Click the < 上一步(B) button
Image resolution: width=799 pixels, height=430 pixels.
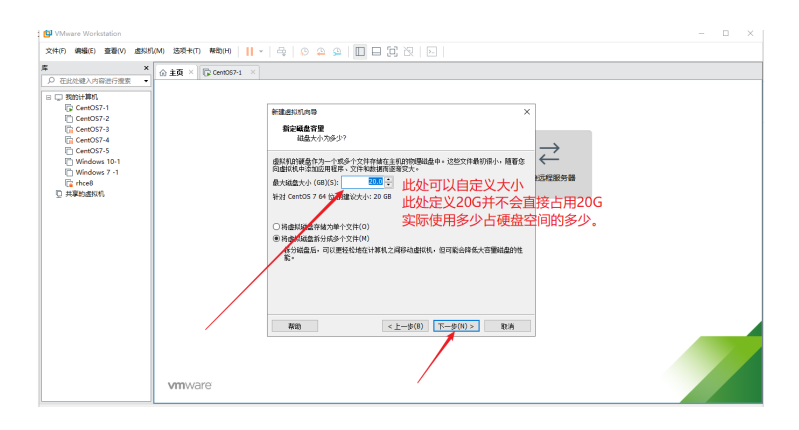coord(405,326)
